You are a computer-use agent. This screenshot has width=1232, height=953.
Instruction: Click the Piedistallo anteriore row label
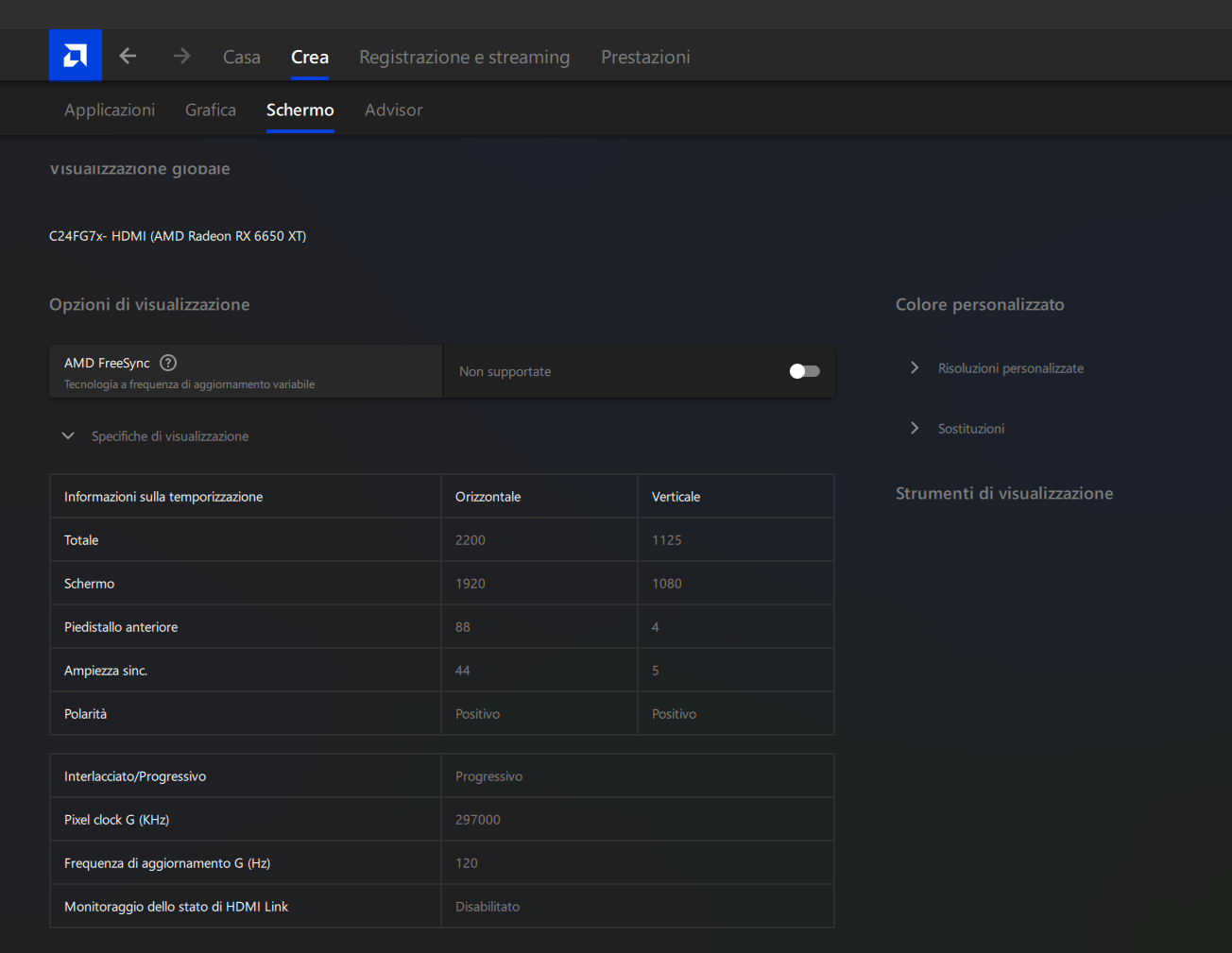(121, 627)
